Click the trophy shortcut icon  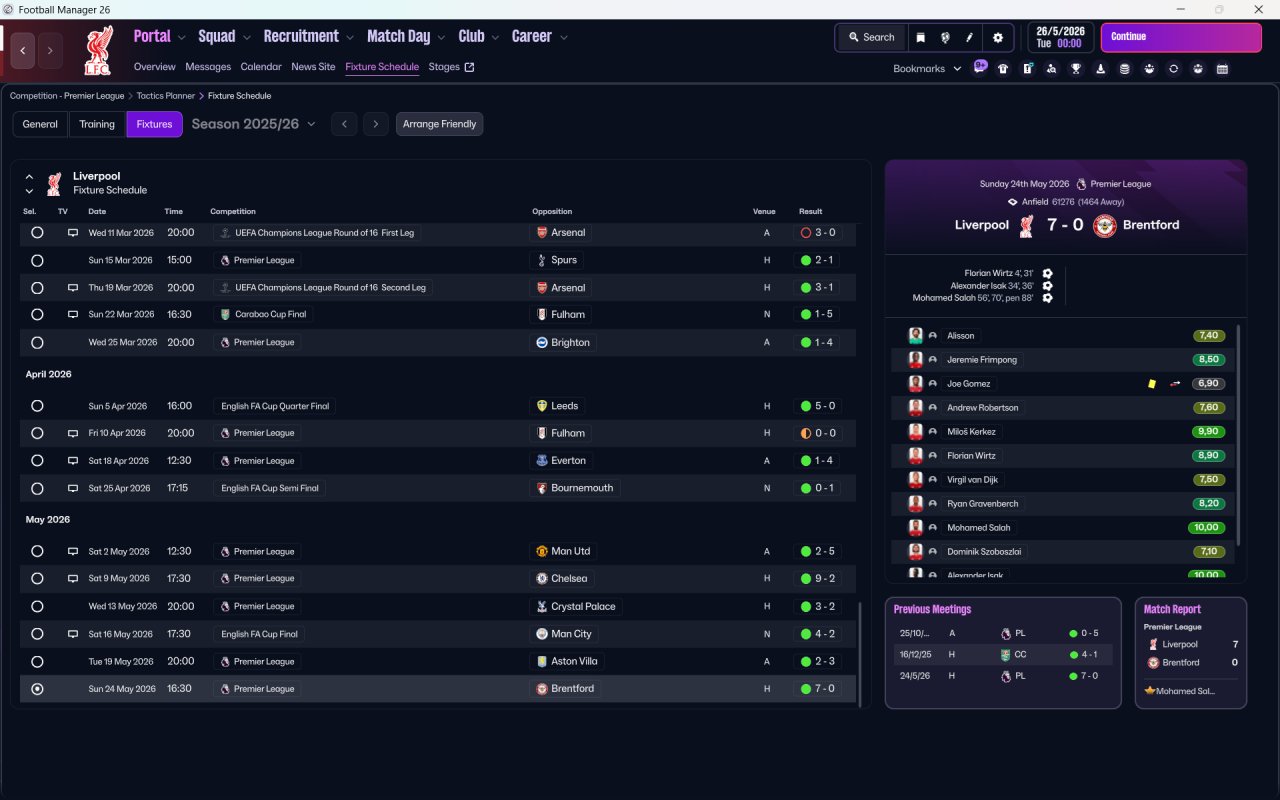[x=1076, y=69]
